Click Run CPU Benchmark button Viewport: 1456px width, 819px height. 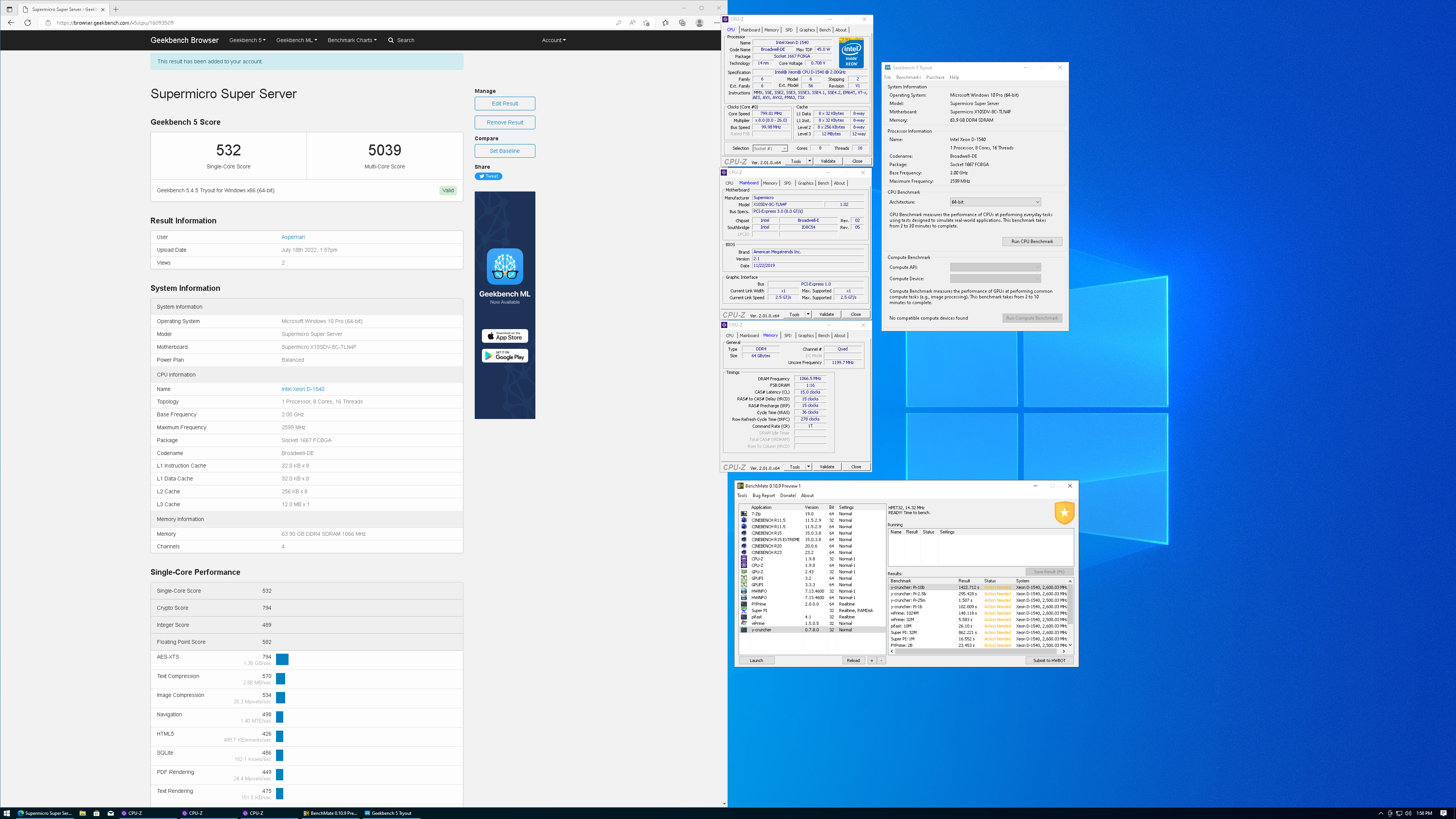tap(1032, 242)
